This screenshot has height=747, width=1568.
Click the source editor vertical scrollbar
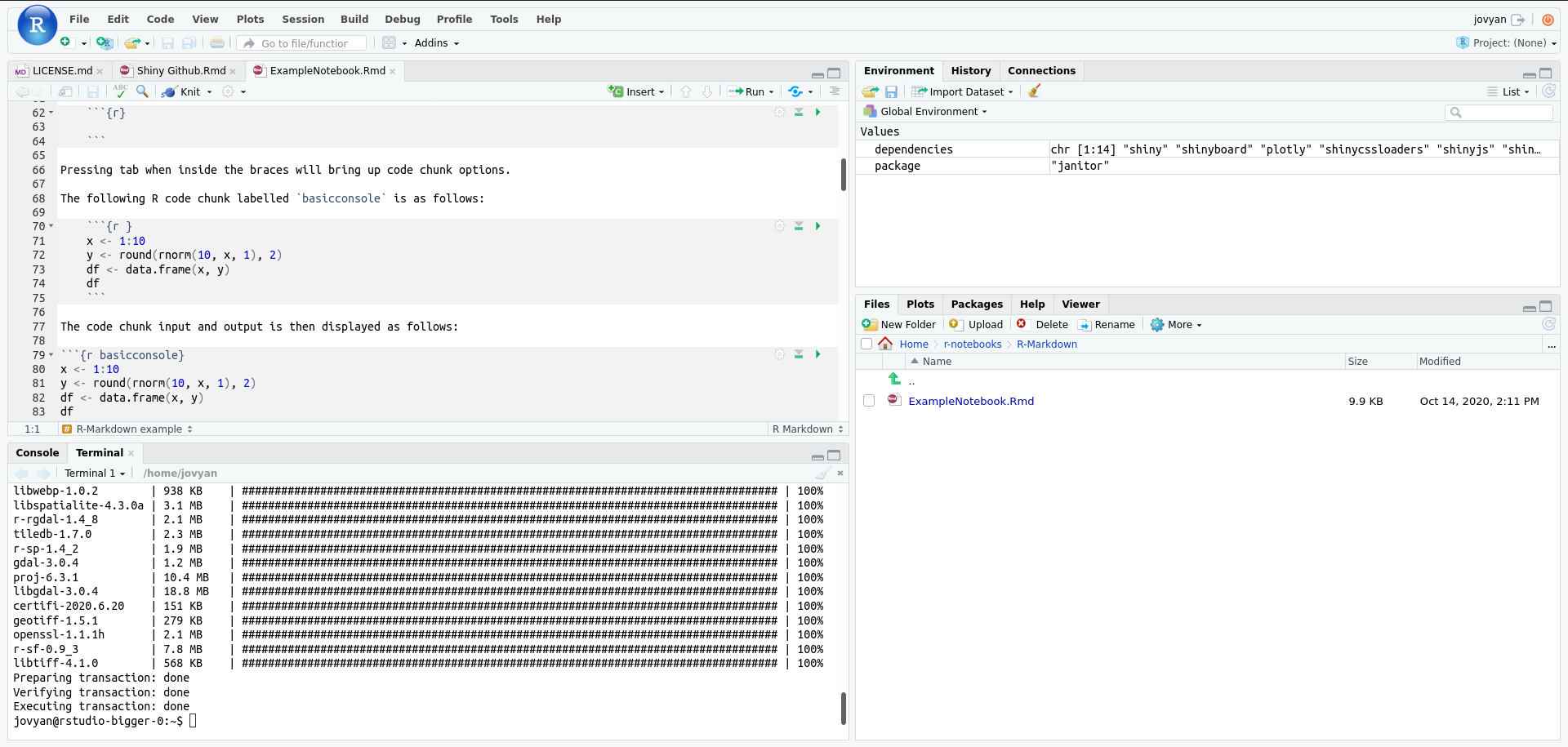point(844,175)
